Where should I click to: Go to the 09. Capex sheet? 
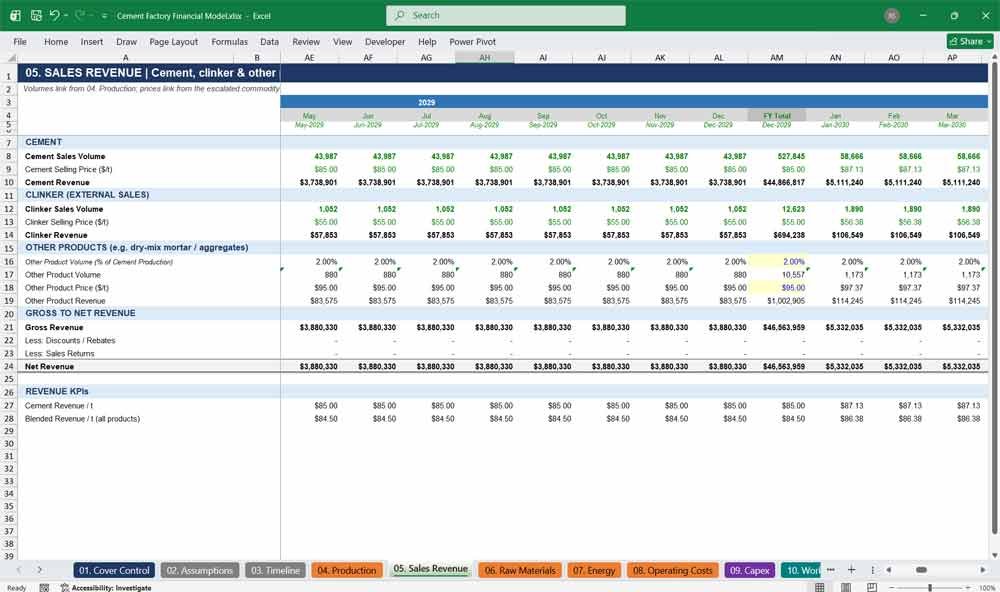tap(750, 570)
